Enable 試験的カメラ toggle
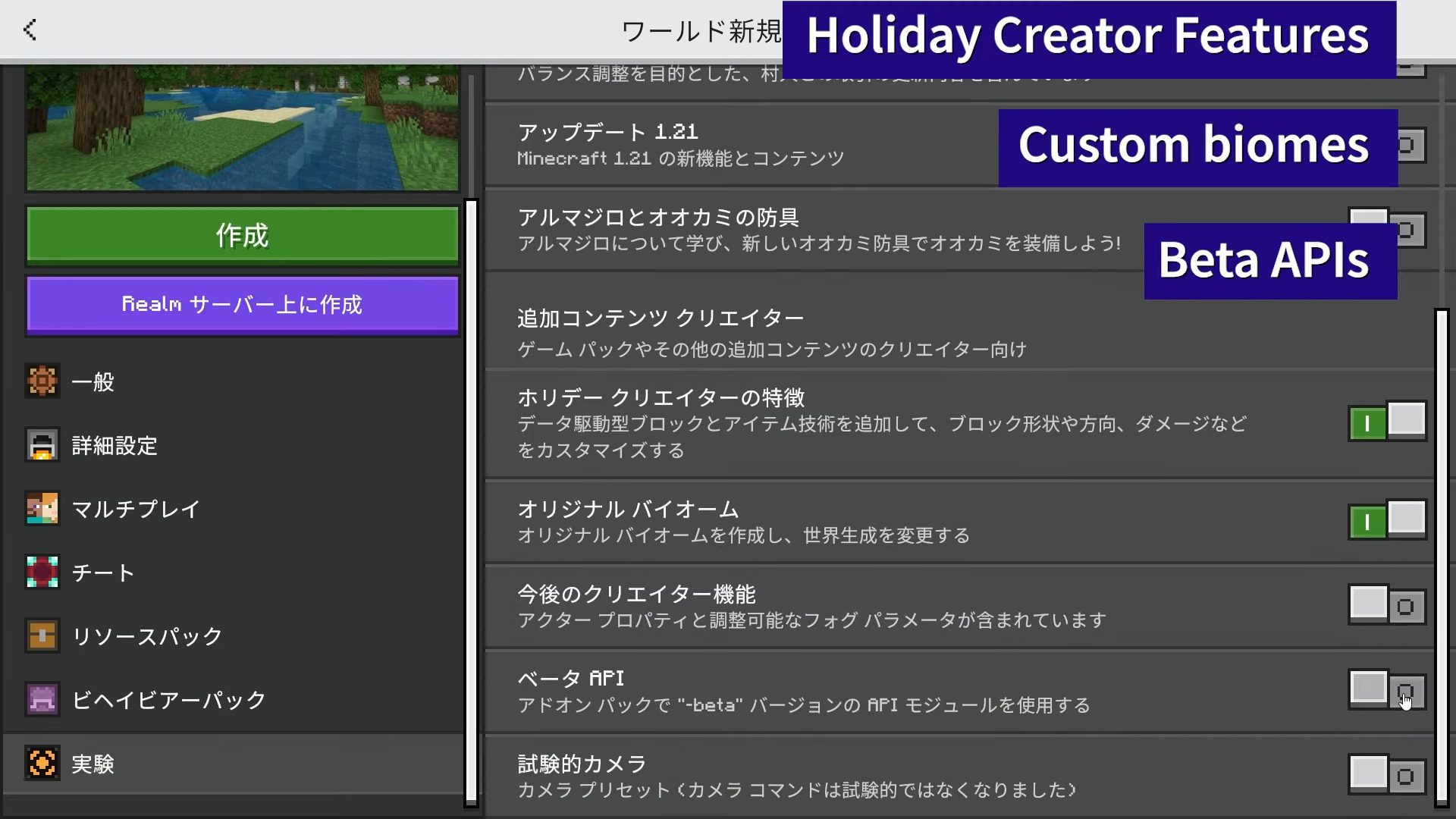This screenshot has width=1456, height=819. coord(1387,775)
